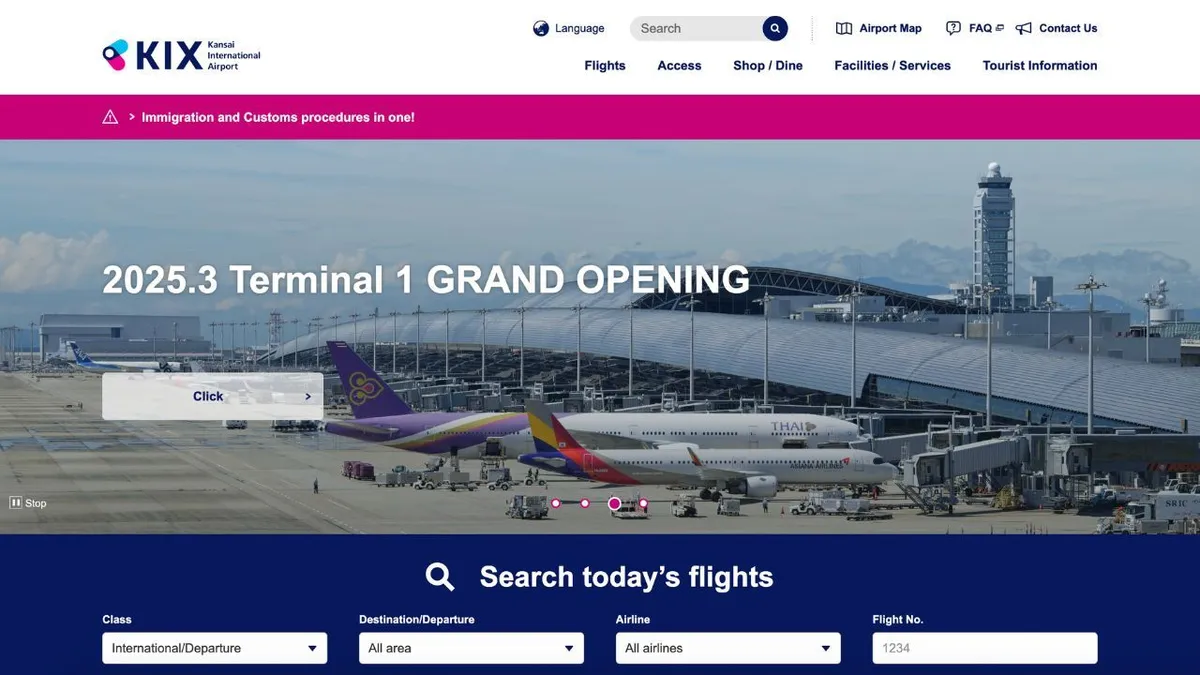Screen dimensions: 1200x675
Task: Click the Contact Us megaphone icon
Action: click(1023, 28)
